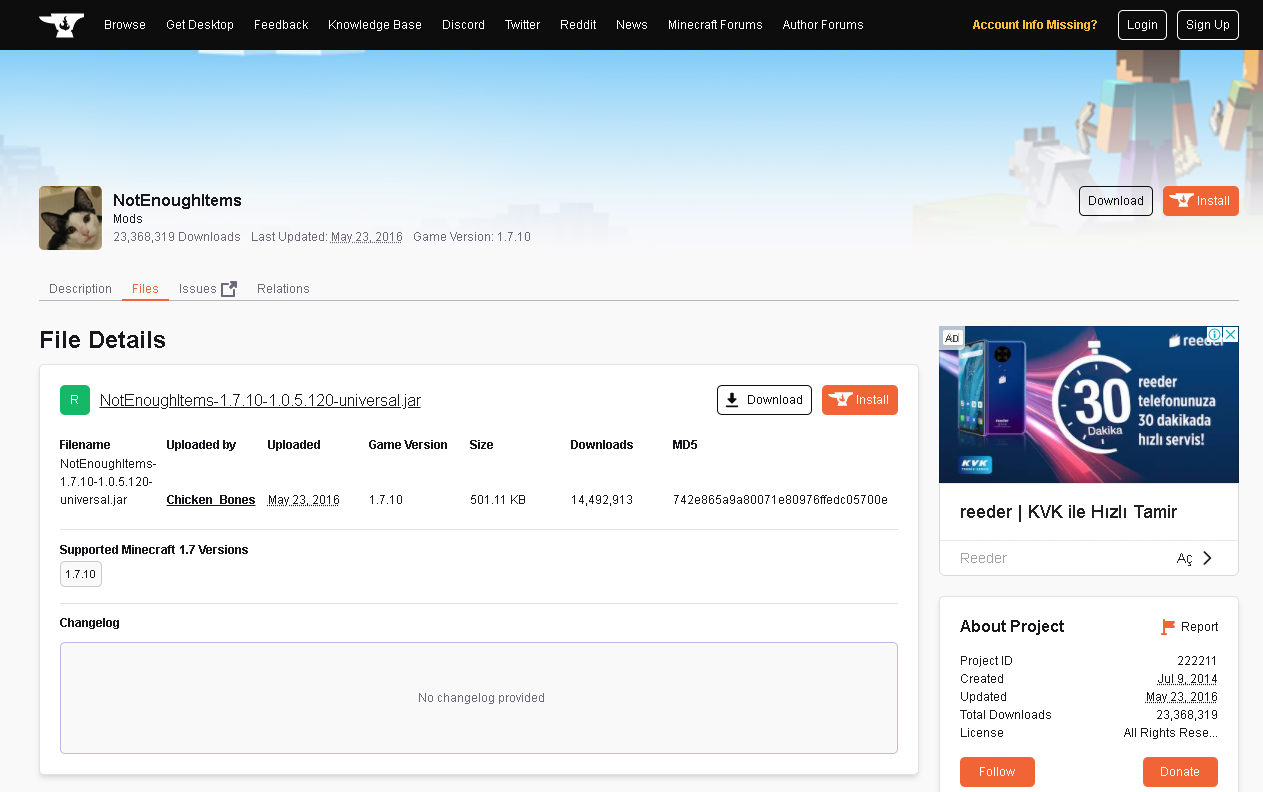The image size is (1263, 792).
Task: Click the reeder ad banner image
Action: point(1089,405)
